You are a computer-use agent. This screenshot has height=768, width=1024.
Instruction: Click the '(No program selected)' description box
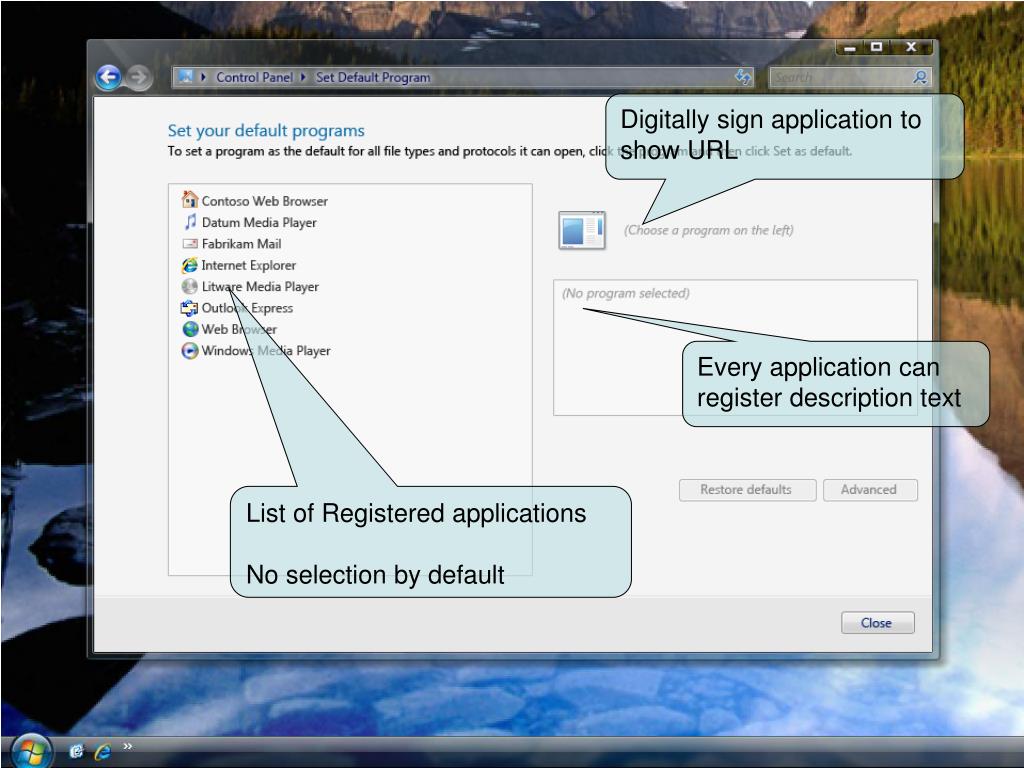735,347
